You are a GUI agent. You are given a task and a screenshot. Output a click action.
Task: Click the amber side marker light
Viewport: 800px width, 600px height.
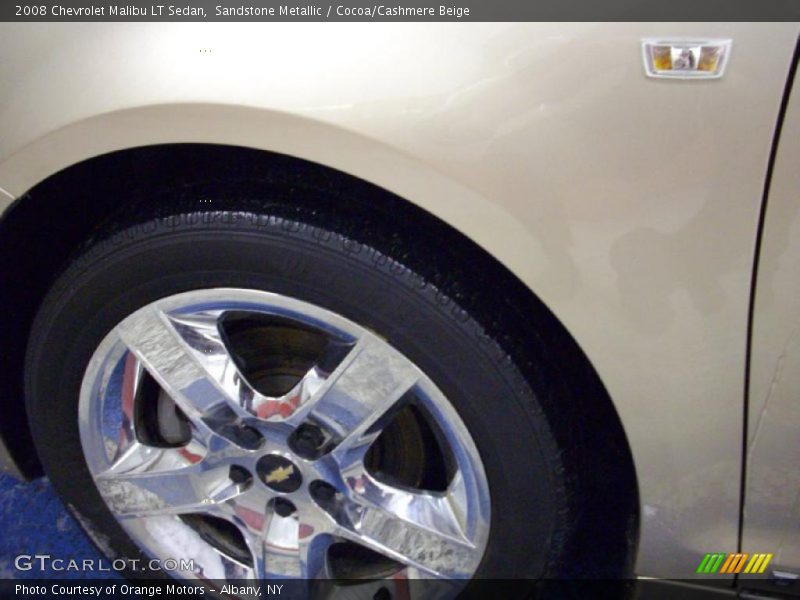[x=686, y=58]
